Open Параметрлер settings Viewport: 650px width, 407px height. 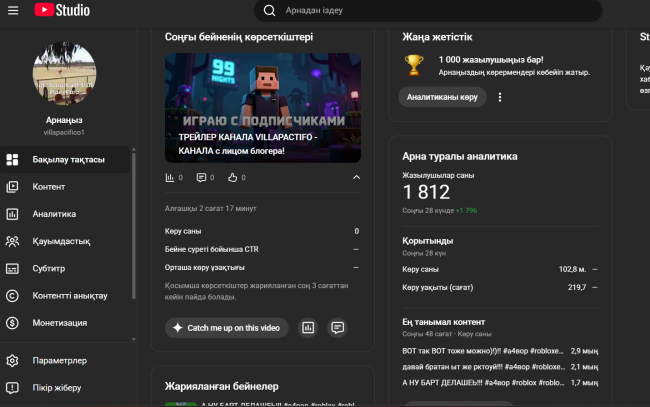[65, 361]
